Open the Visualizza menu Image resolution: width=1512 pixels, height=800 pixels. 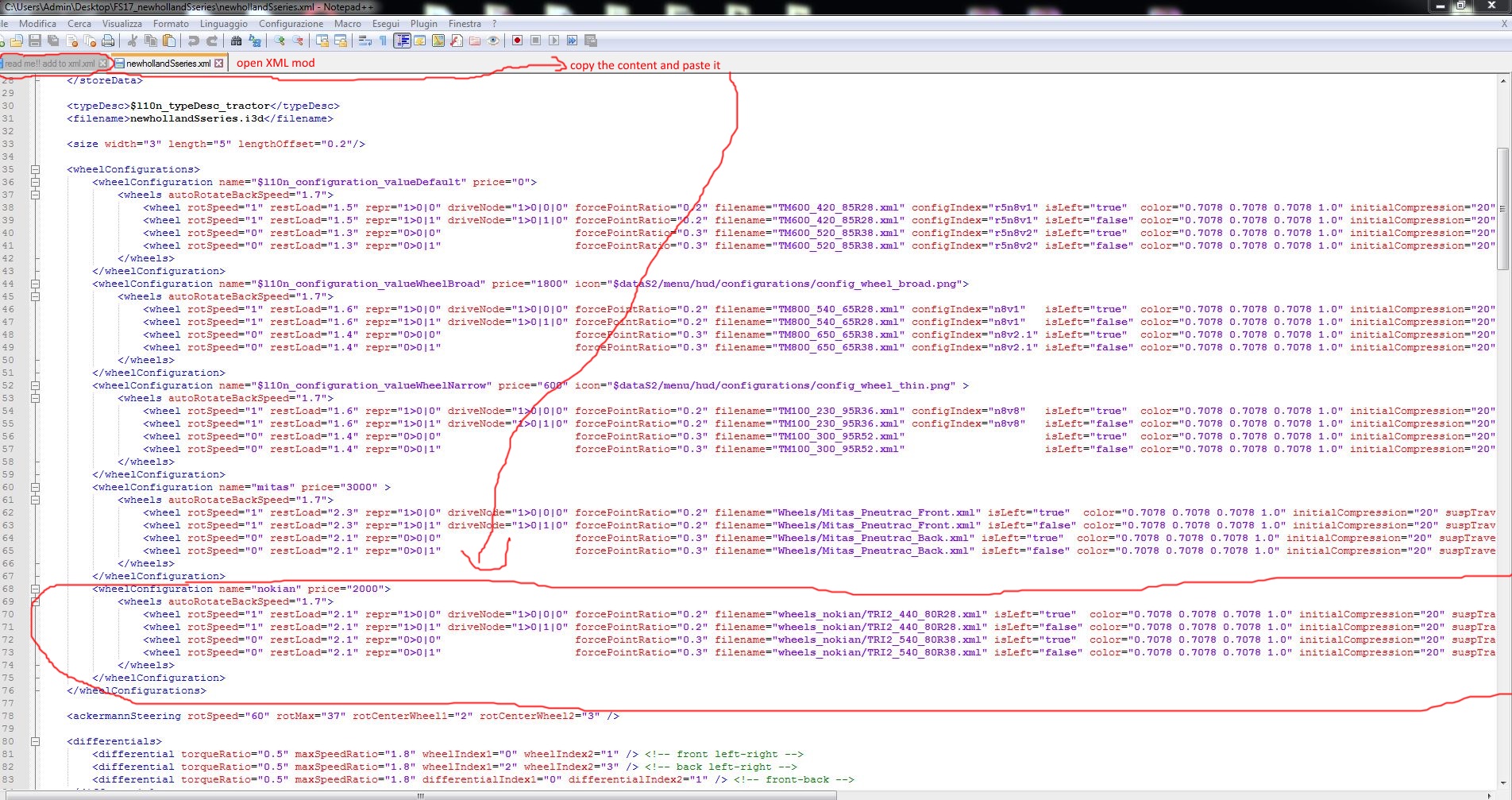(x=122, y=24)
